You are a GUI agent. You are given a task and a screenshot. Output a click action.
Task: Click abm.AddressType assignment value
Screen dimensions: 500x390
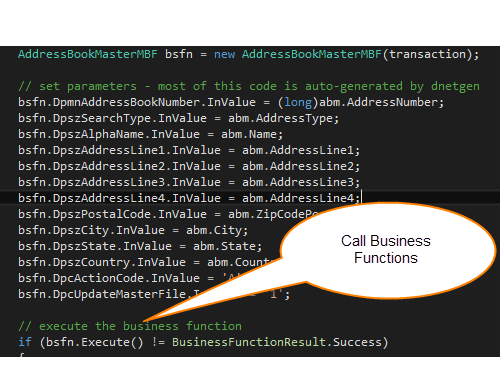tap(280, 118)
